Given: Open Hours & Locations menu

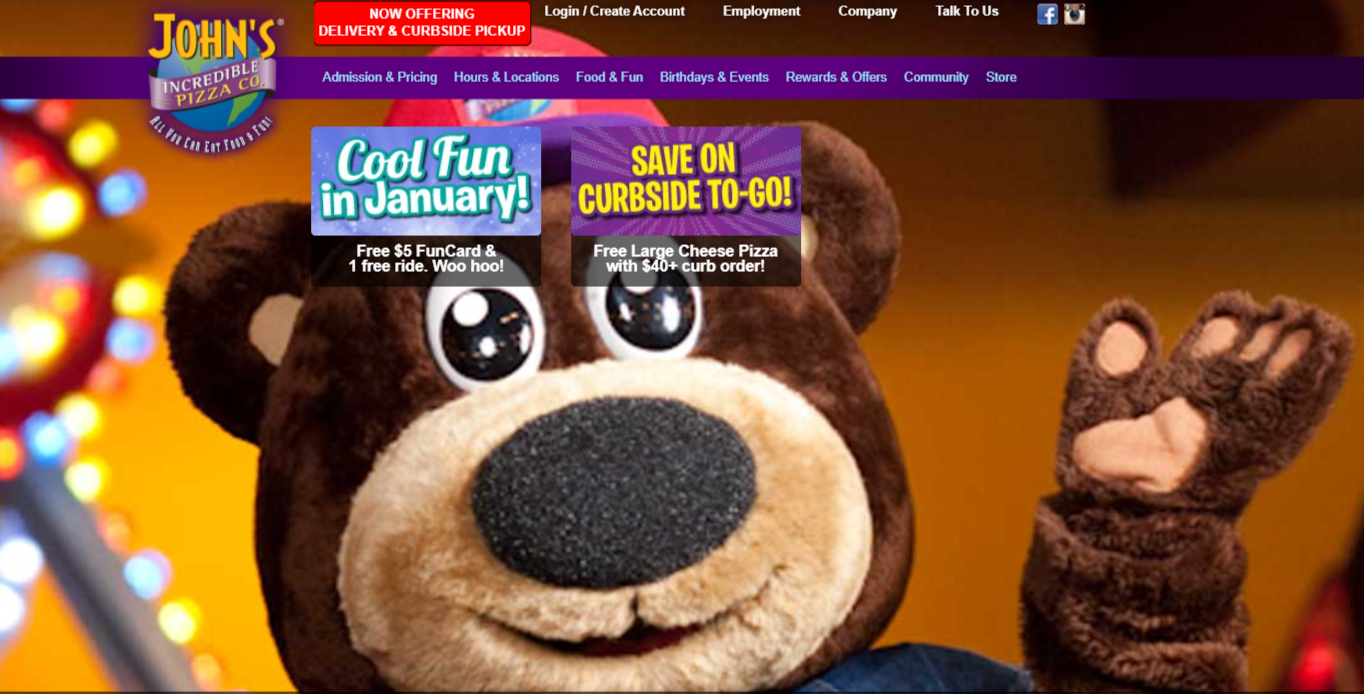Looking at the screenshot, I should 506,77.
